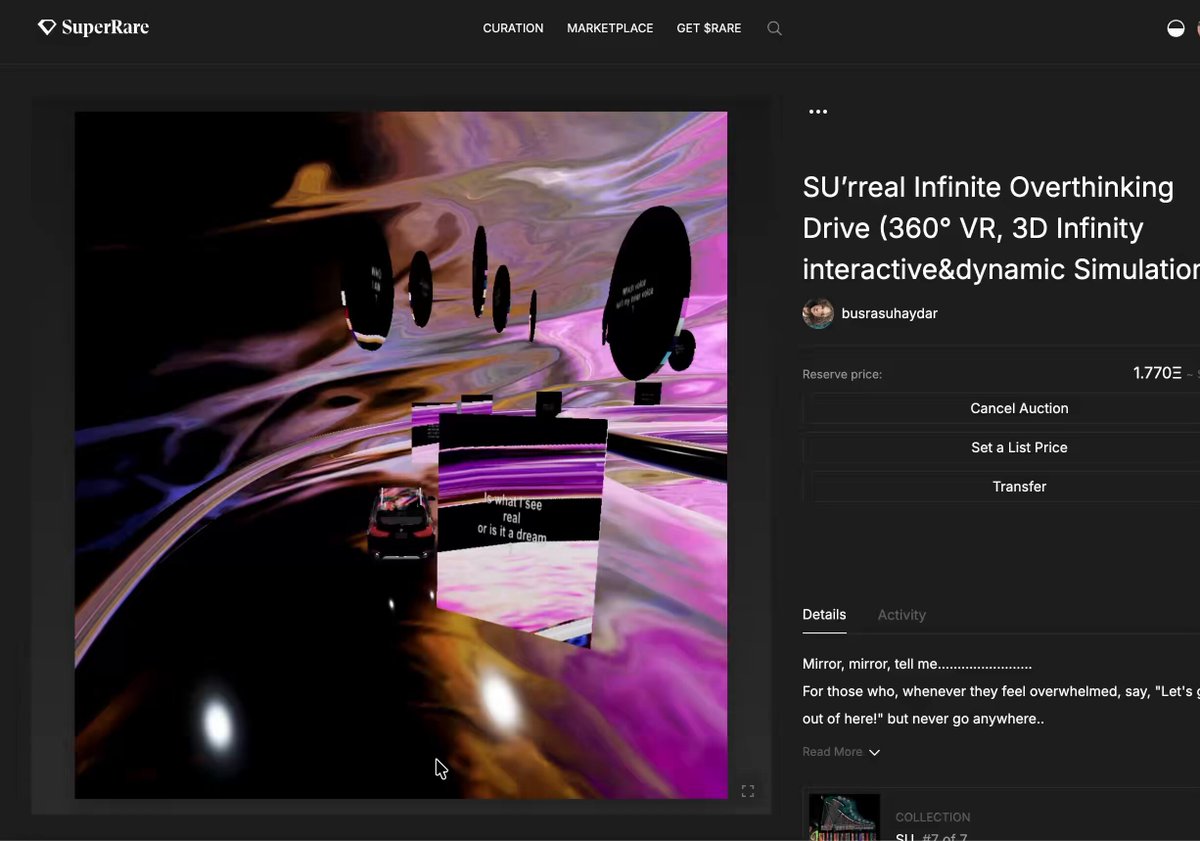
Task: Select the Details tab
Action: click(x=824, y=615)
